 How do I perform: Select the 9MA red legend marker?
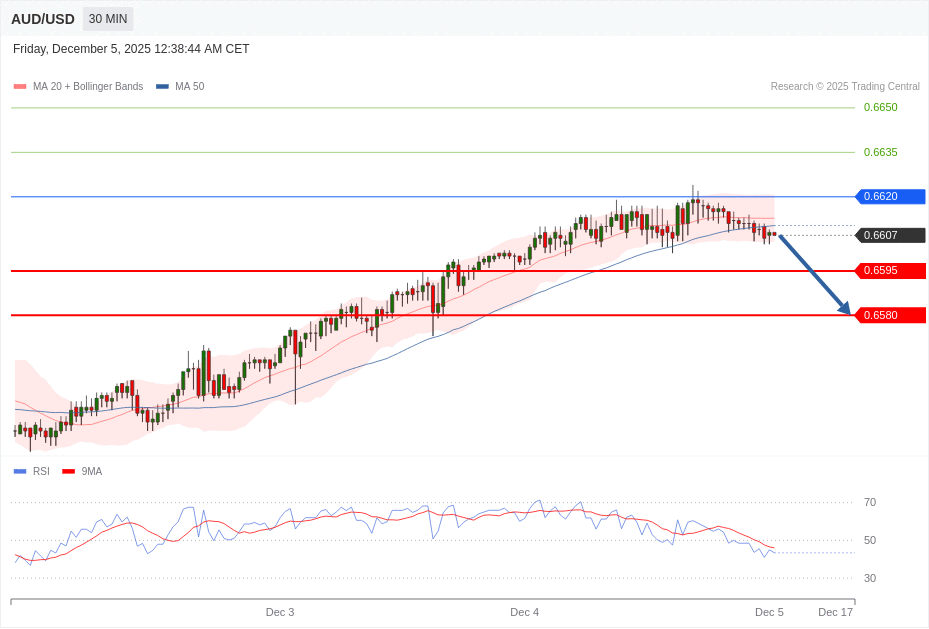(x=66, y=471)
